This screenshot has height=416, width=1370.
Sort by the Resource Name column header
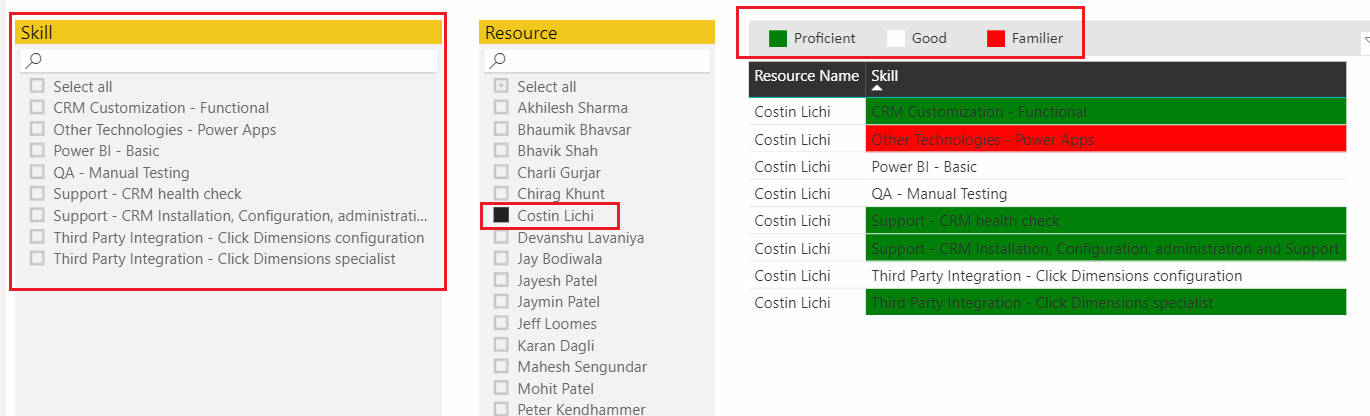[806, 76]
